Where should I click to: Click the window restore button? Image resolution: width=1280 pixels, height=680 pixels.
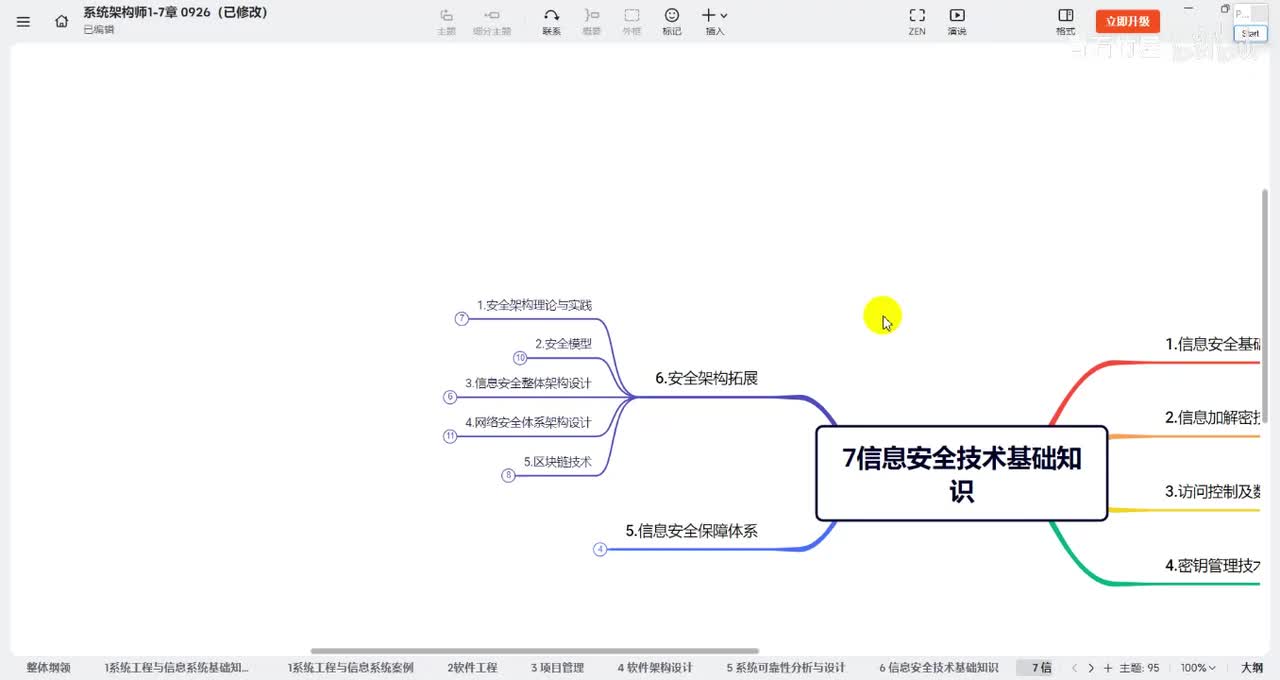pyautogui.click(x=1225, y=9)
